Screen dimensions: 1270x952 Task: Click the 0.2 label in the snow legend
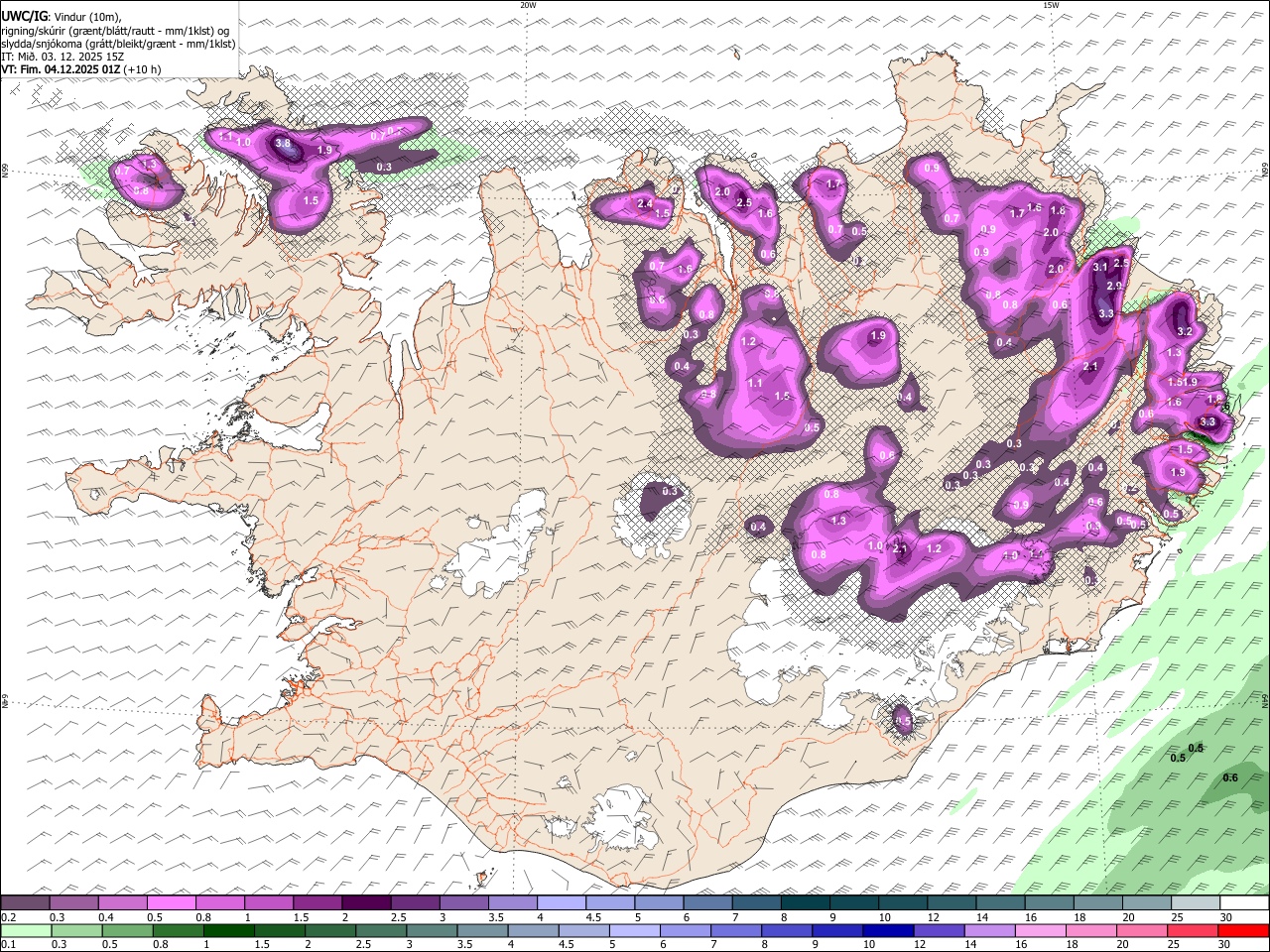[x=7, y=917]
